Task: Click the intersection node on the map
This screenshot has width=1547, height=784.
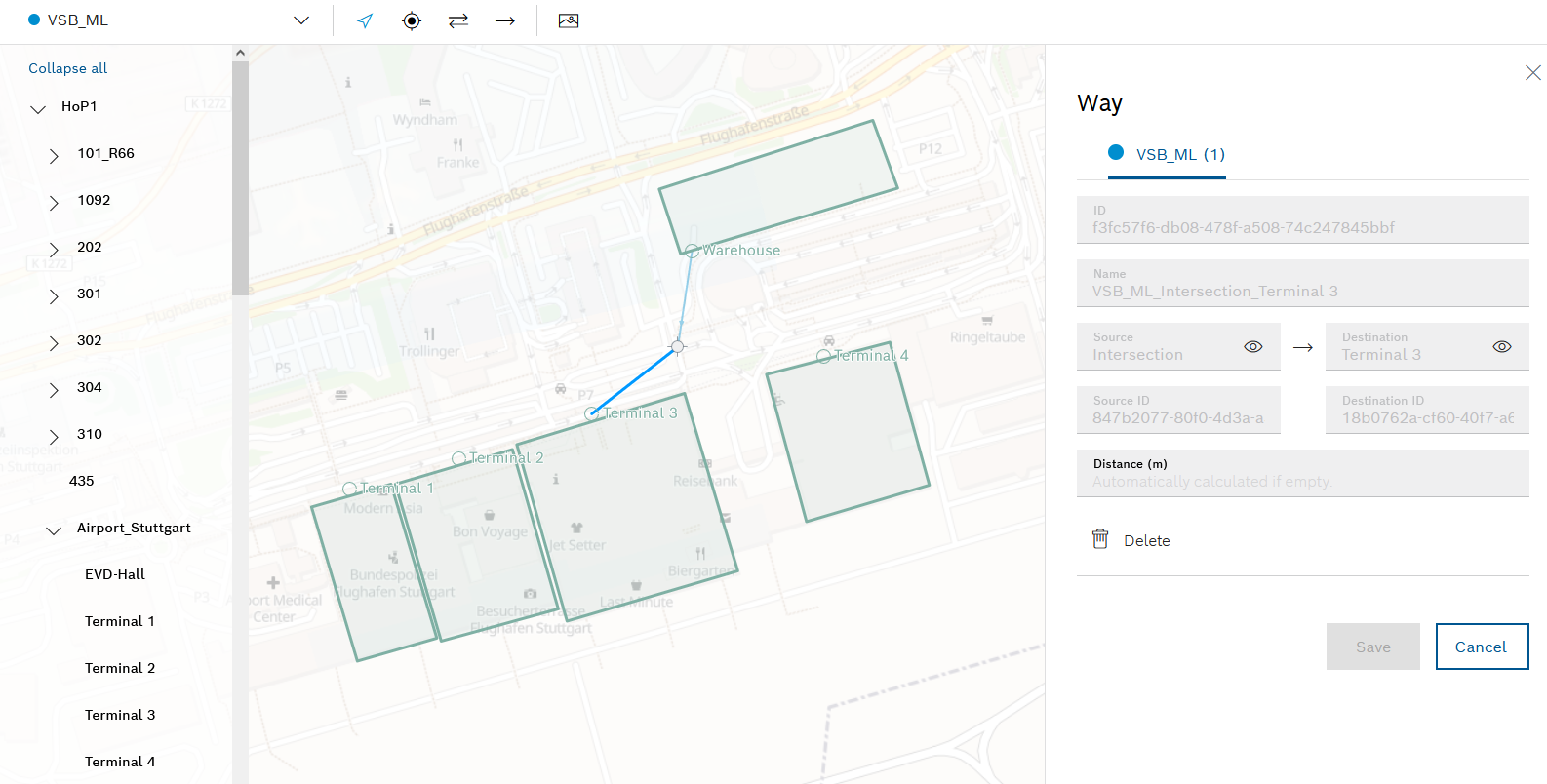Action: point(677,346)
